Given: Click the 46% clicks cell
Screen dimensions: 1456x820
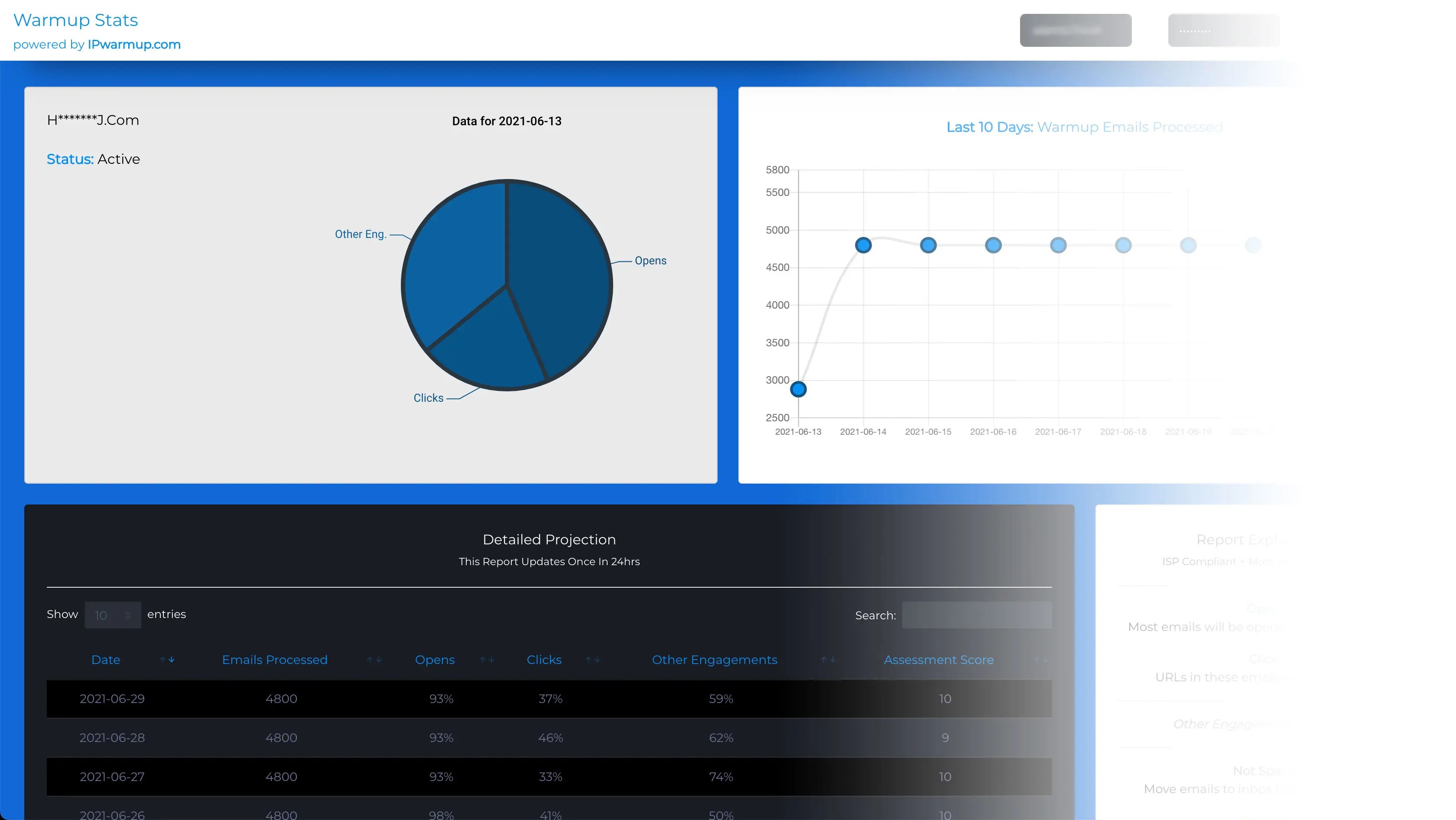Looking at the screenshot, I should [550, 738].
